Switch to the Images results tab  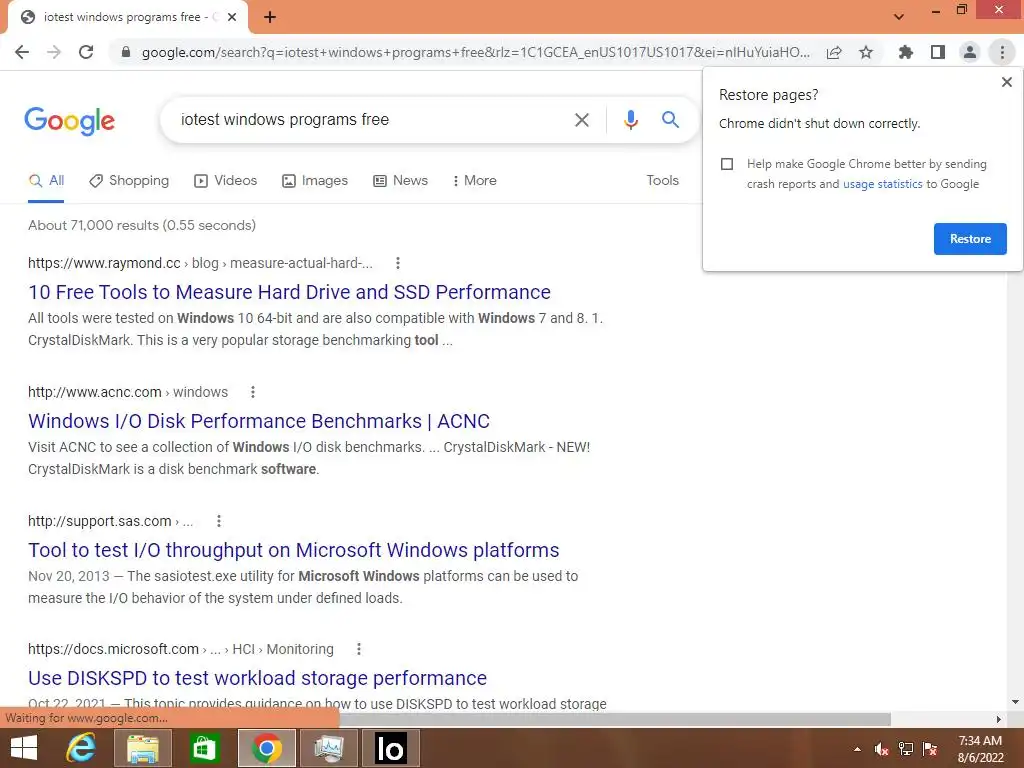(x=315, y=181)
